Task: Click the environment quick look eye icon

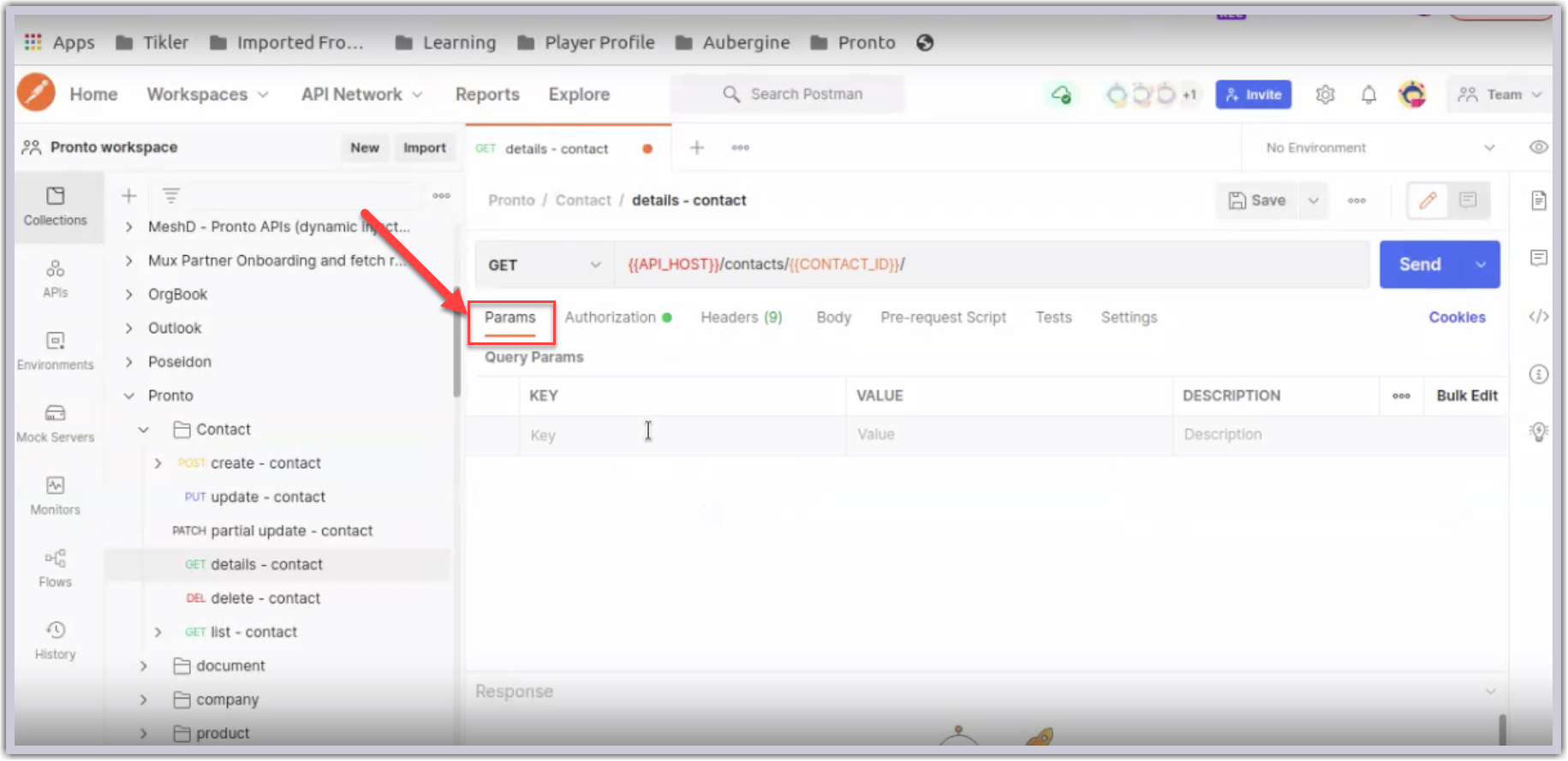Action: (x=1538, y=147)
